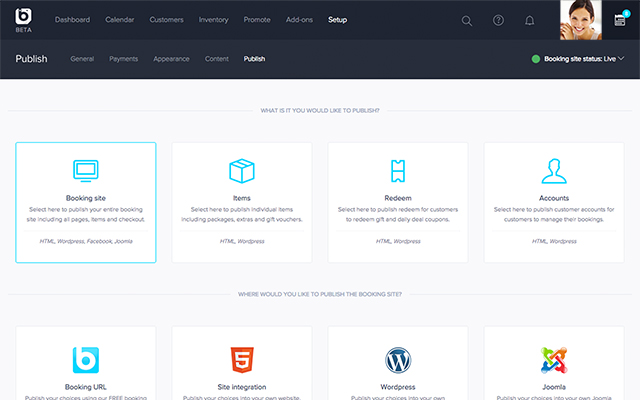Switch to the Payments tab
The height and width of the screenshot is (400, 640).
click(x=124, y=59)
